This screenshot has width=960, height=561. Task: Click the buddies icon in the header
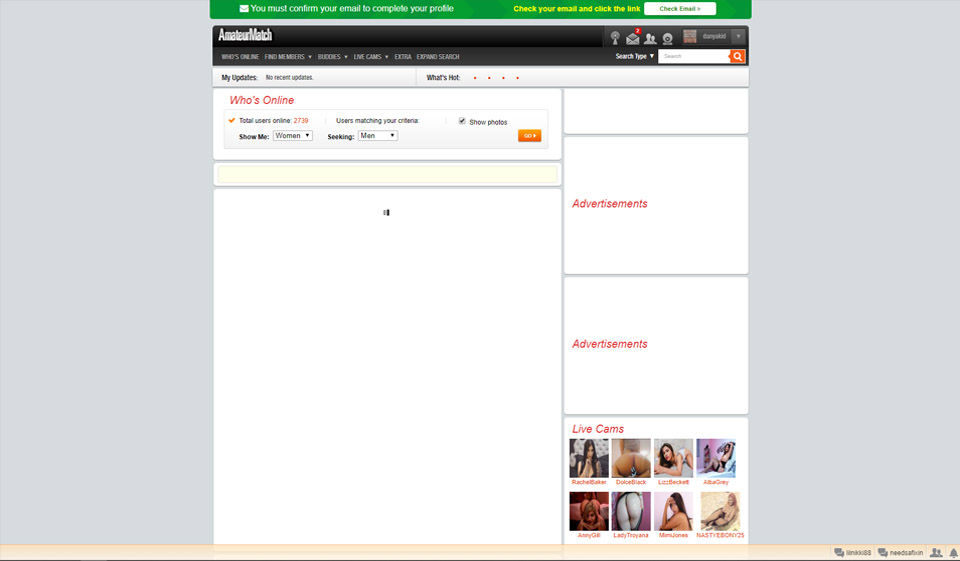pos(650,39)
